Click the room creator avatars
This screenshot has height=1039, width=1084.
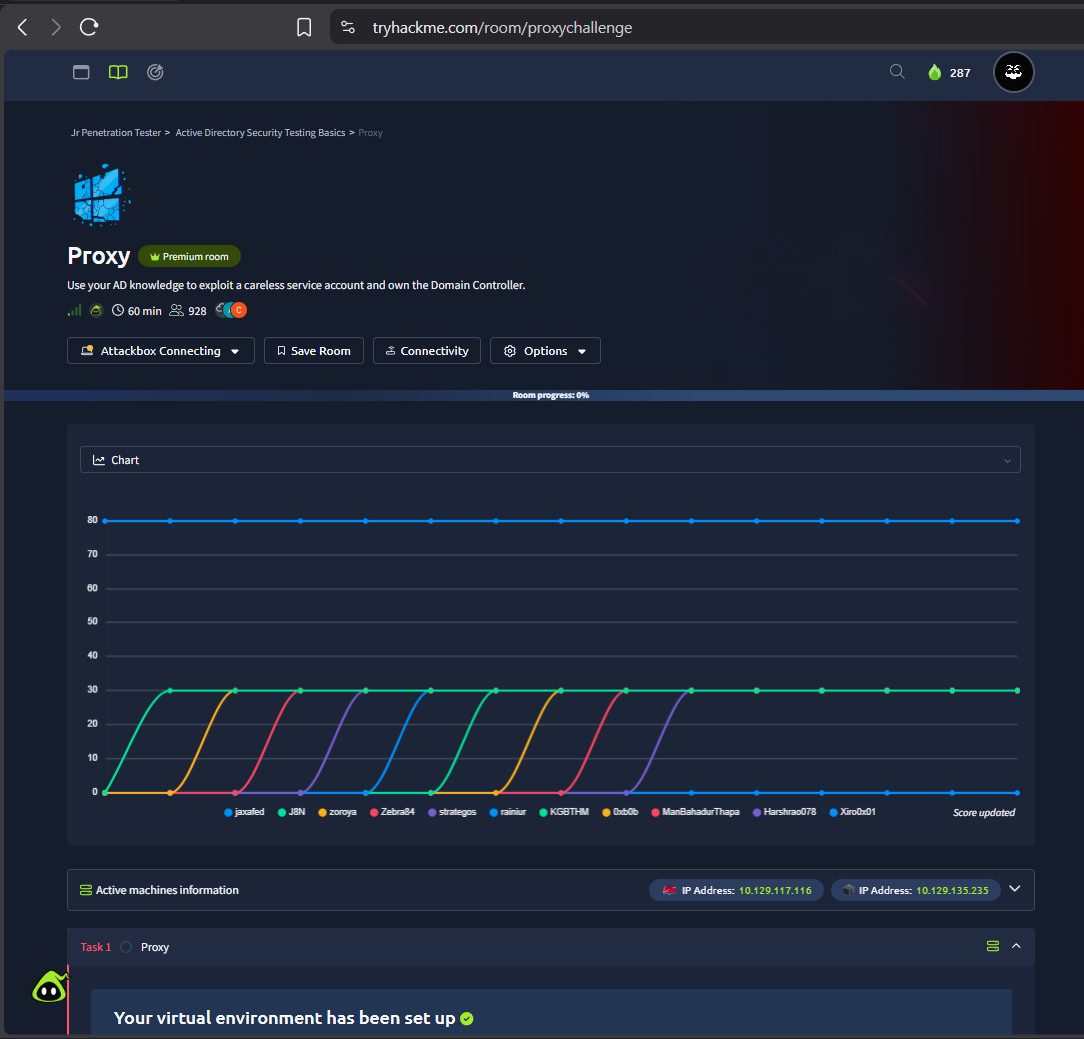(231, 310)
